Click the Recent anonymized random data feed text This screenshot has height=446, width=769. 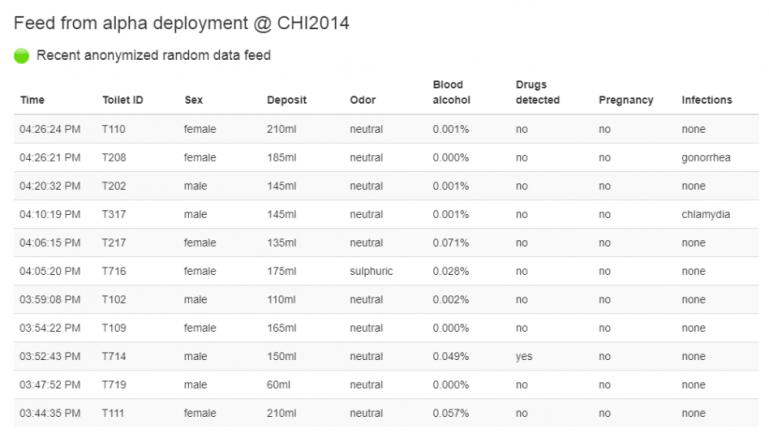click(153, 56)
